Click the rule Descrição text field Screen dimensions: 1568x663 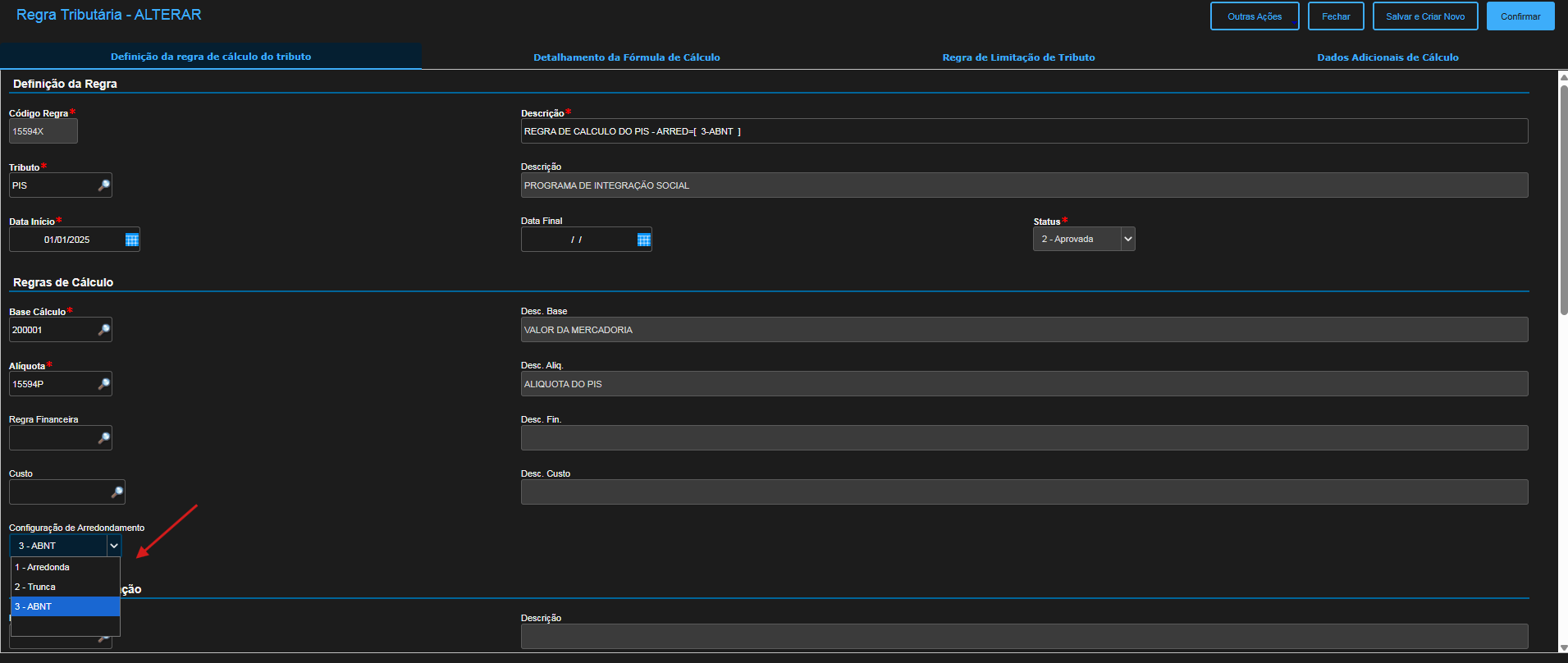click(1023, 131)
